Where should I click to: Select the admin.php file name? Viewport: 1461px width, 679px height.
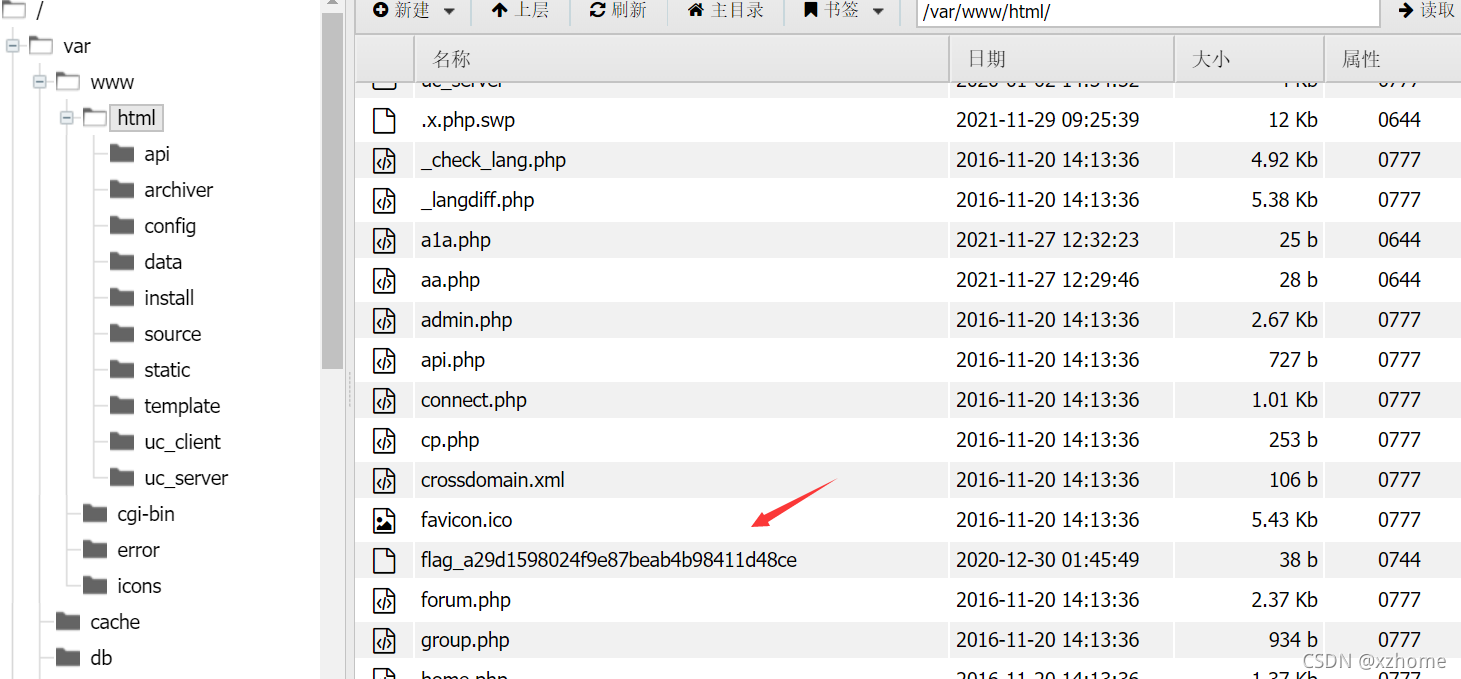coord(466,320)
